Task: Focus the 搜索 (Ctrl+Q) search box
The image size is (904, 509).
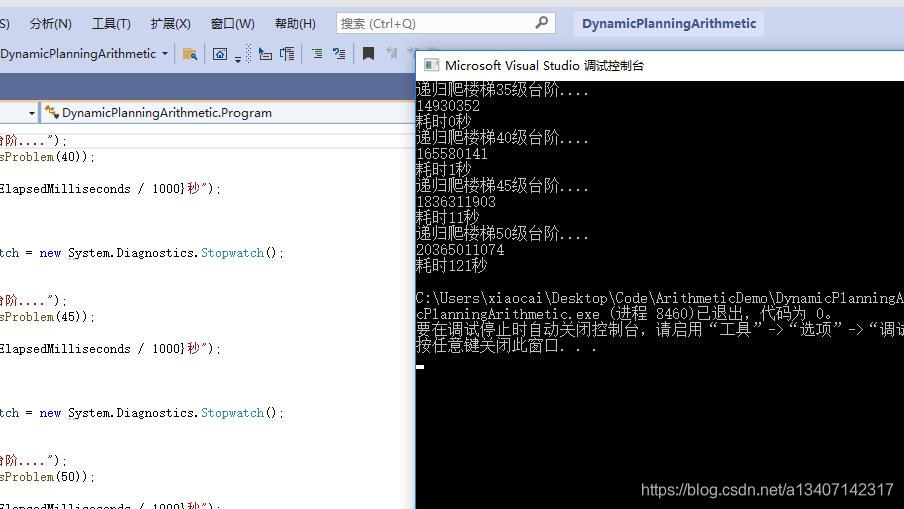Action: [445, 24]
